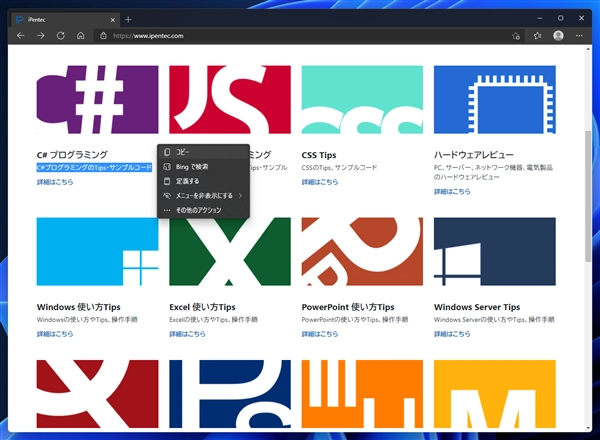Open the orange thumbnail in bottom row

tap(362, 394)
